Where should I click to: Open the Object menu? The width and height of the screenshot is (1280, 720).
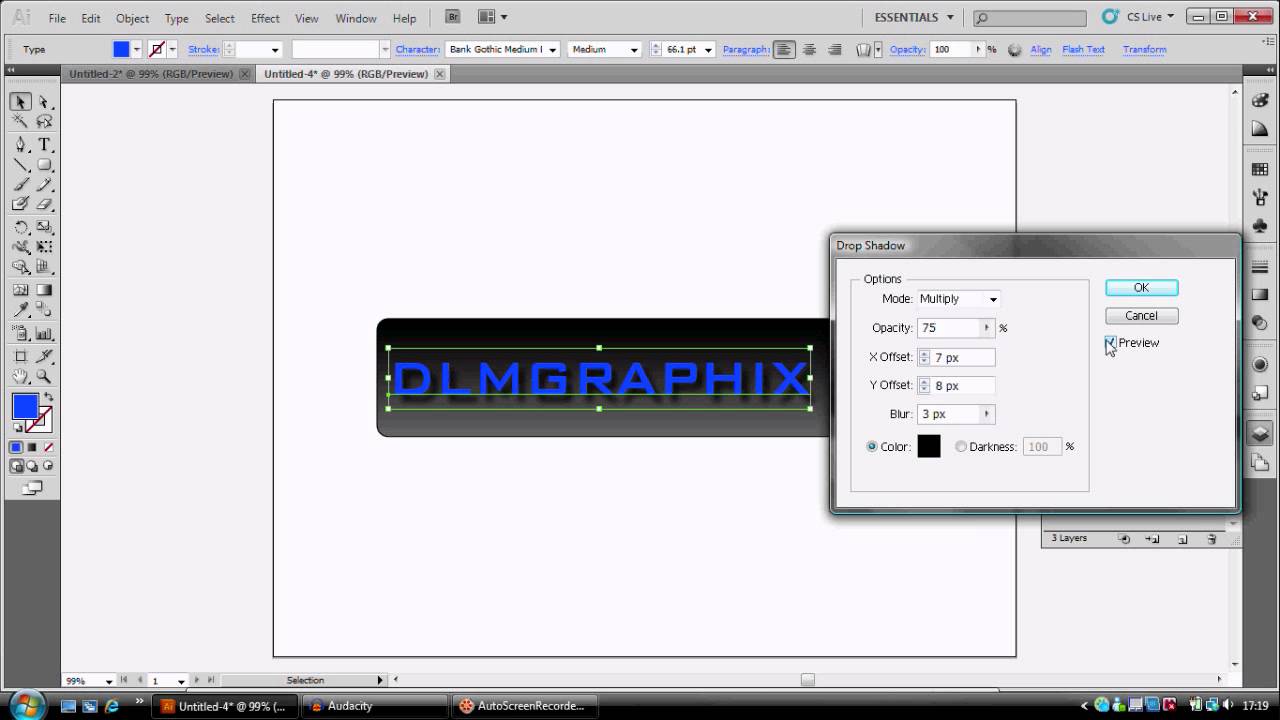point(132,18)
